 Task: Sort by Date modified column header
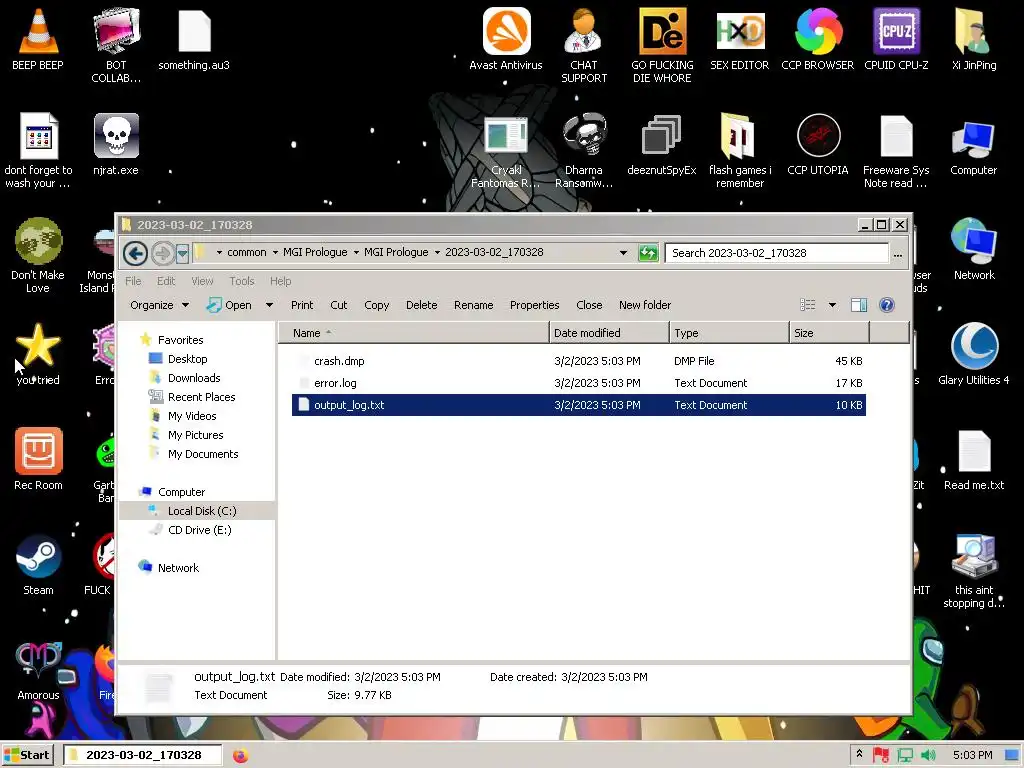(609, 333)
